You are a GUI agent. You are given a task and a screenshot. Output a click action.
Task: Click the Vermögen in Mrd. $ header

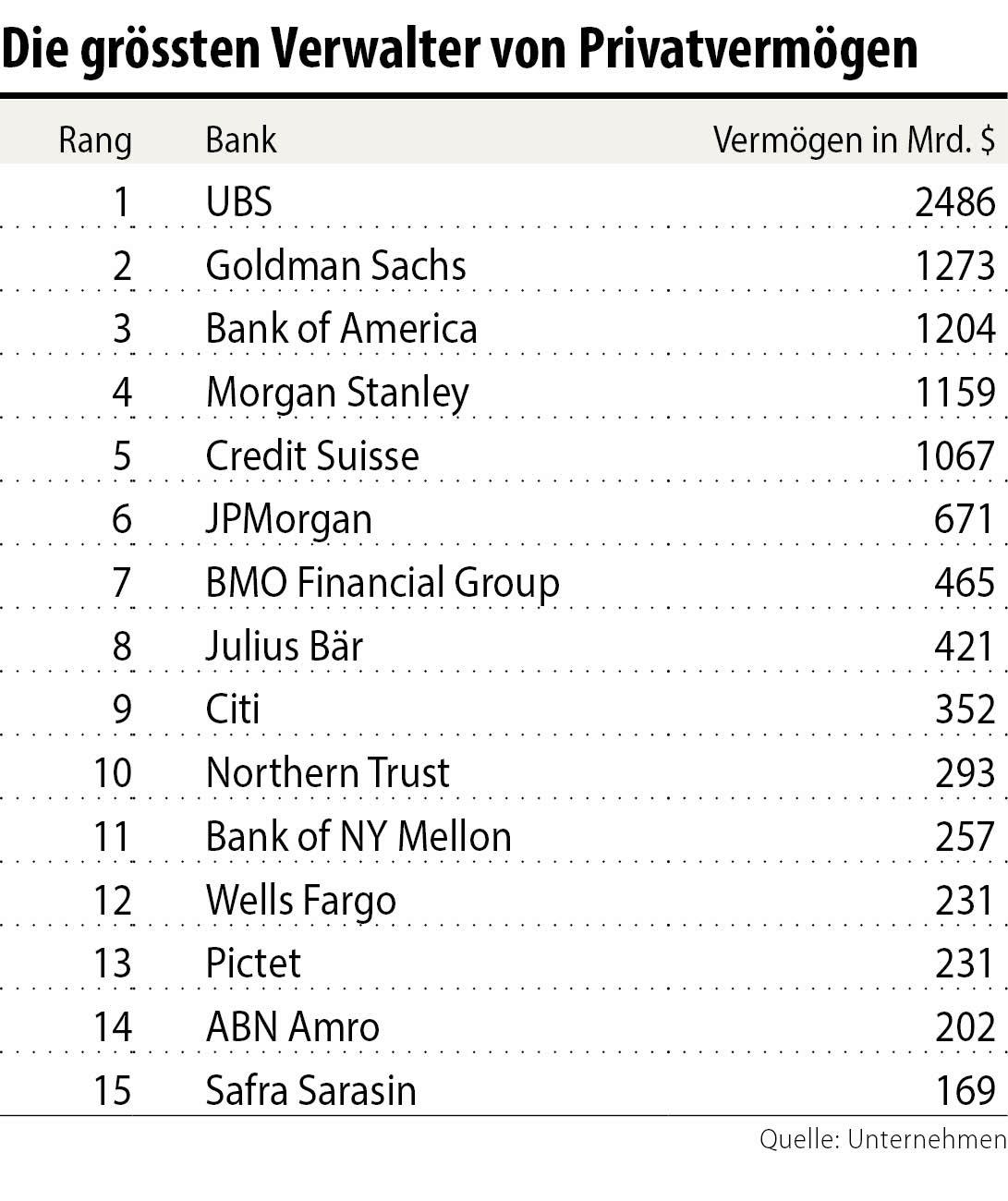854,140
